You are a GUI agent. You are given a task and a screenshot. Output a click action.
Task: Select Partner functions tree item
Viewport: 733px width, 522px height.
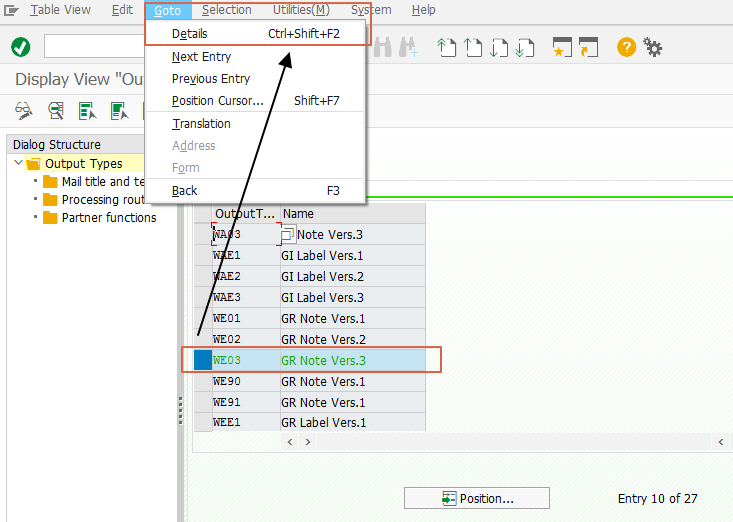pos(109,218)
